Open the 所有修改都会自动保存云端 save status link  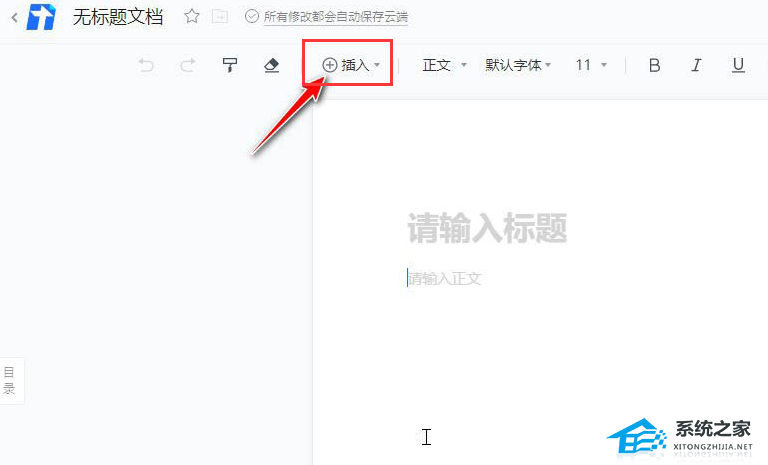tap(336, 17)
